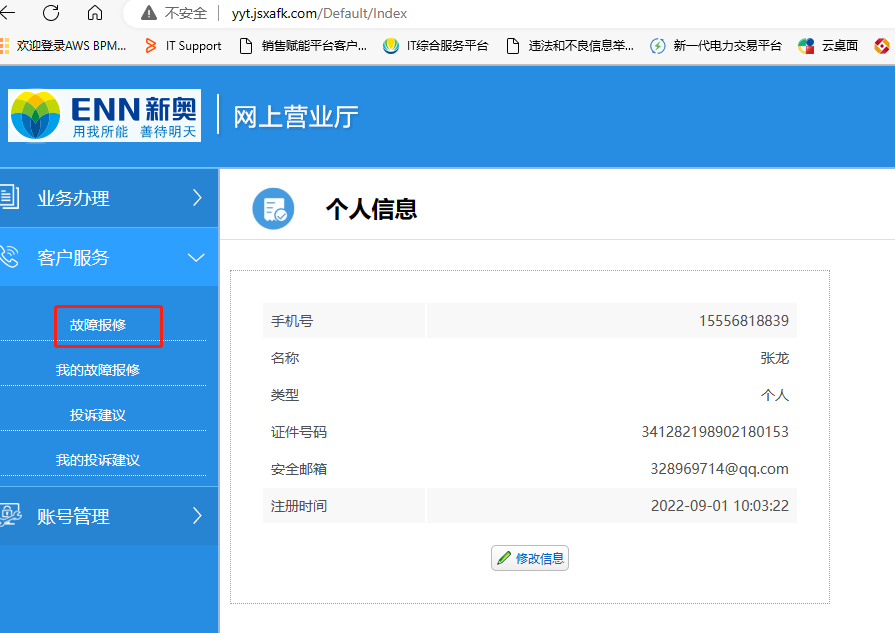Click registration time 2022-09-01 10:03:22
Image resolution: width=895 pixels, height=633 pixels.
(720, 506)
